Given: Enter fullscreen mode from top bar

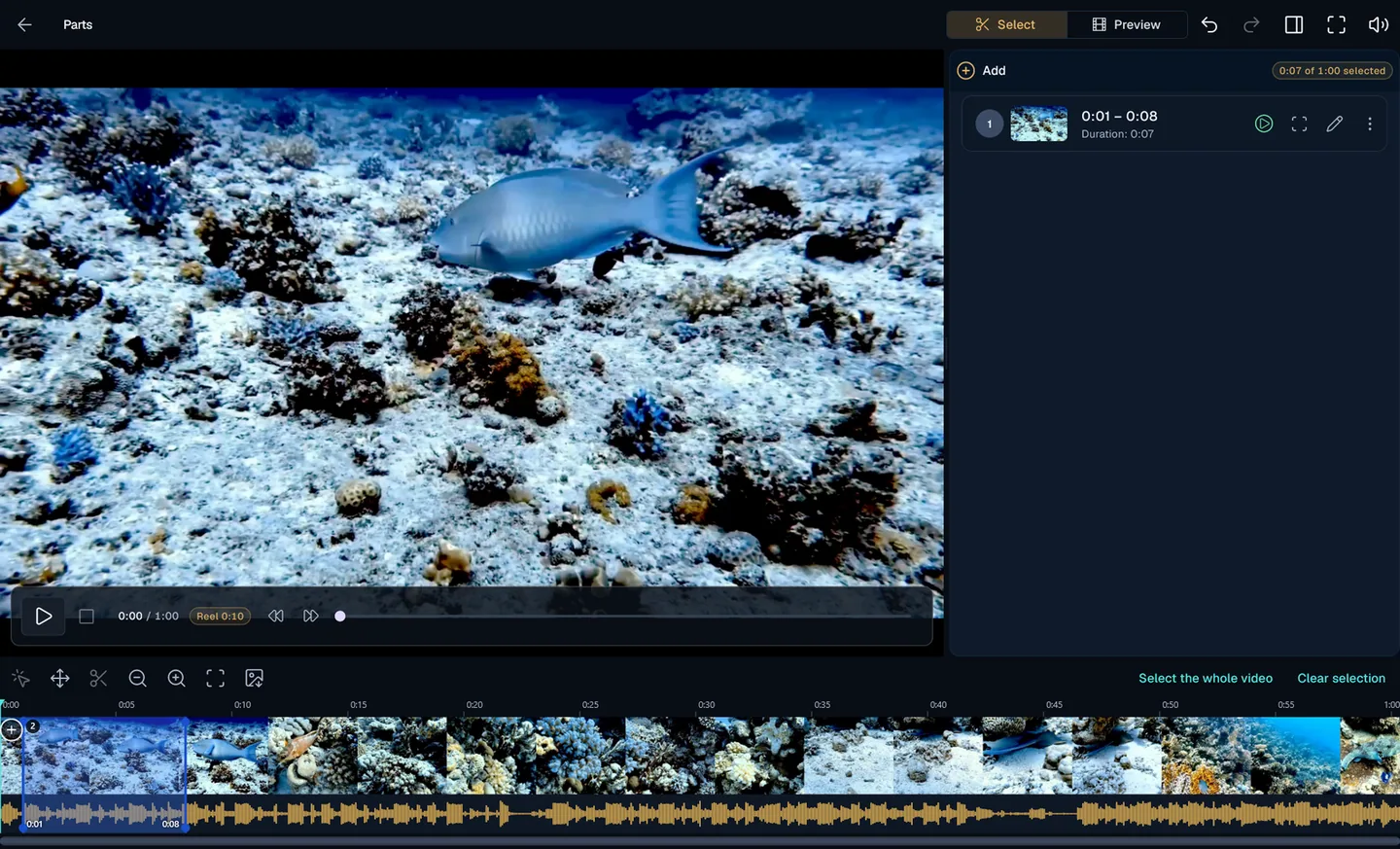Looking at the screenshot, I should [x=1337, y=24].
